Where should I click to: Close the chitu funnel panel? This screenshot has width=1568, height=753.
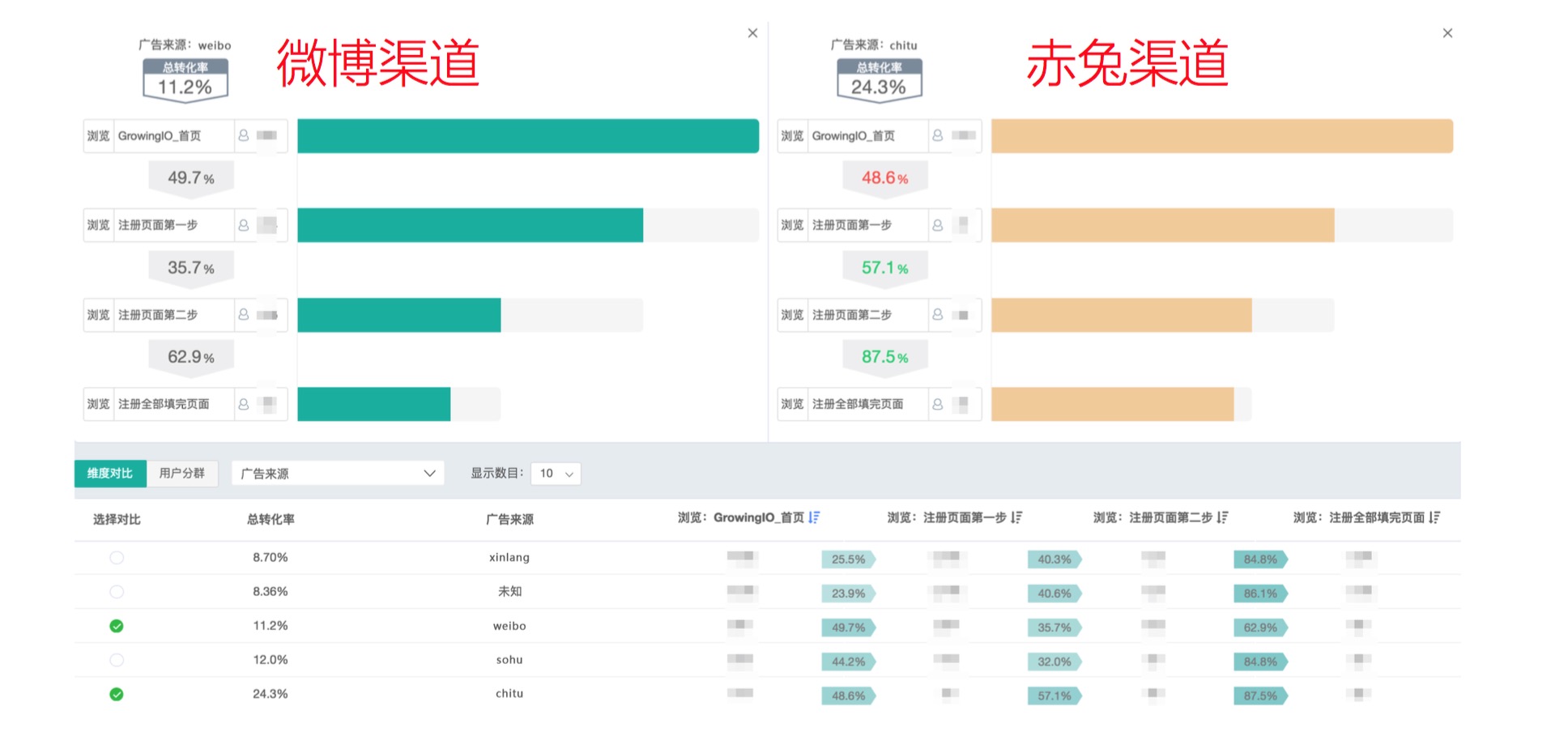[1447, 33]
